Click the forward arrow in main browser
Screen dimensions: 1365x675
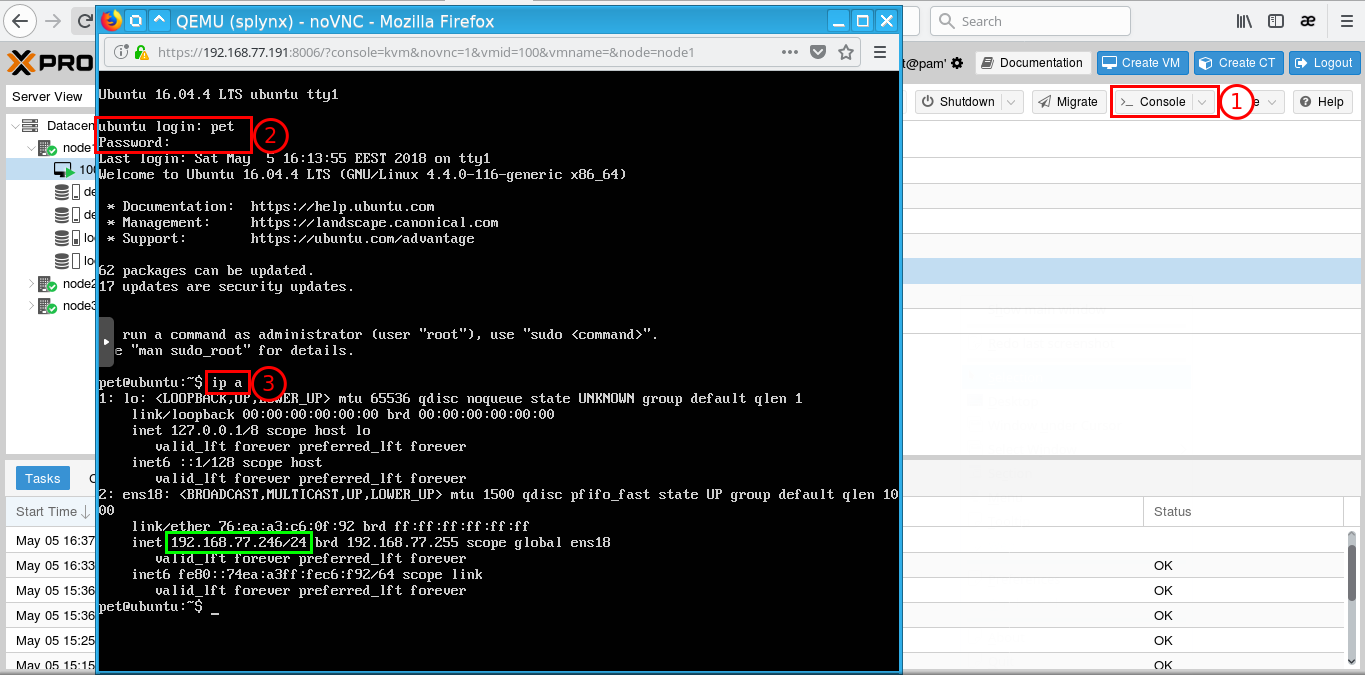click(53, 21)
